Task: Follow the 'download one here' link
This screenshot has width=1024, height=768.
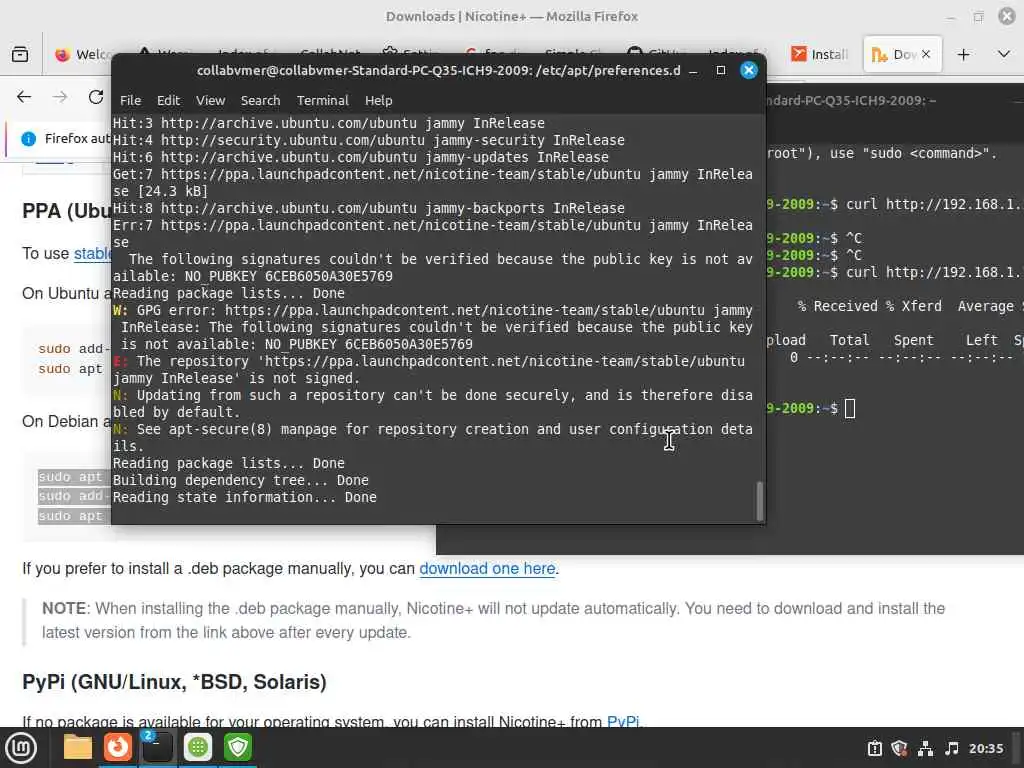Action: [487, 569]
